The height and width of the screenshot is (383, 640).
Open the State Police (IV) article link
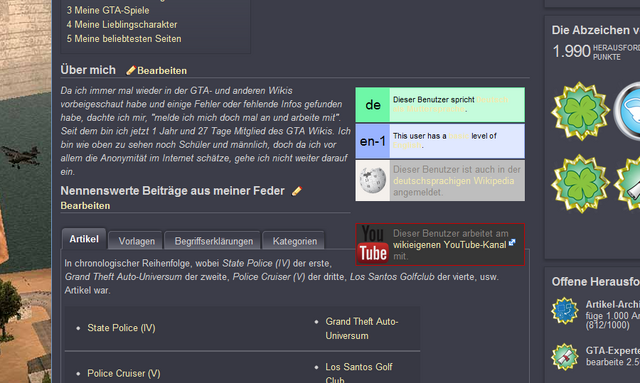pos(121,328)
